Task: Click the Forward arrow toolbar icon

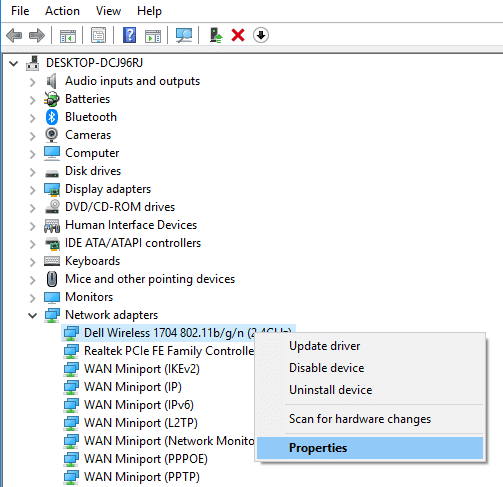Action: pos(37,35)
